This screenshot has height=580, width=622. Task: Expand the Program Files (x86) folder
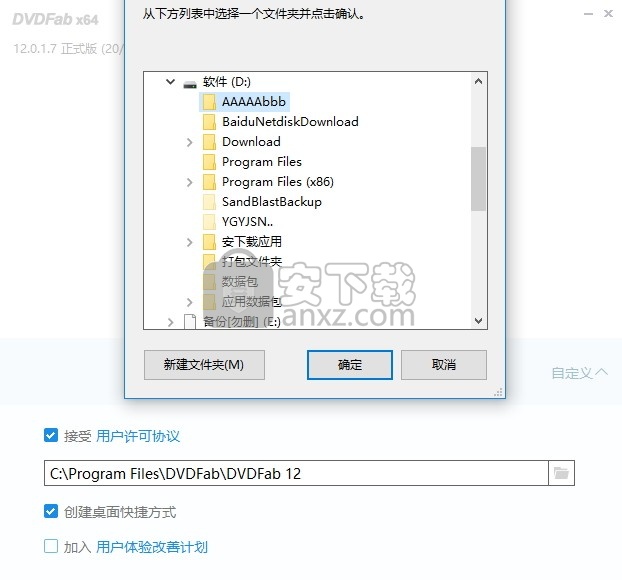pyautogui.click(x=190, y=182)
